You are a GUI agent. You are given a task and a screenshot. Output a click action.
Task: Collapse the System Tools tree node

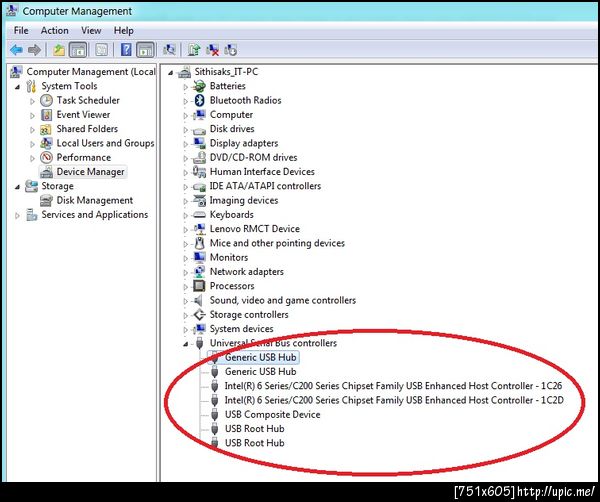17,87
